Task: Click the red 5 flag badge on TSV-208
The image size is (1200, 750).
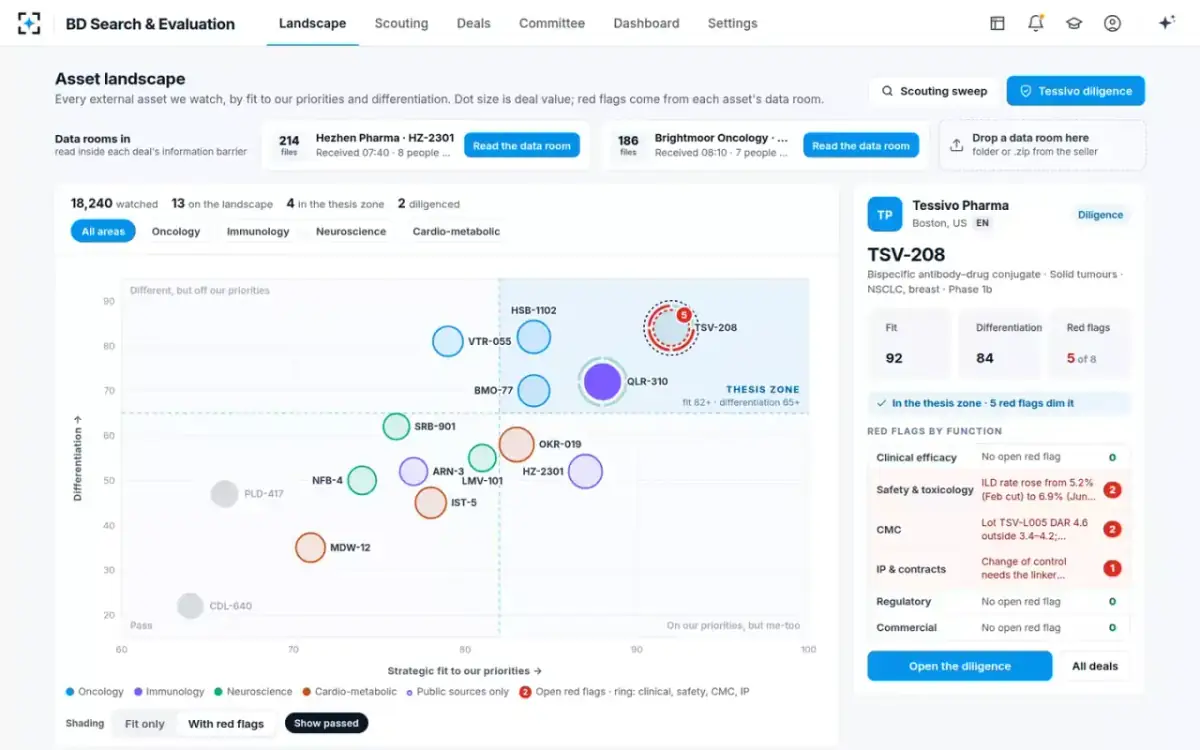Action: [x=684, y=314]
